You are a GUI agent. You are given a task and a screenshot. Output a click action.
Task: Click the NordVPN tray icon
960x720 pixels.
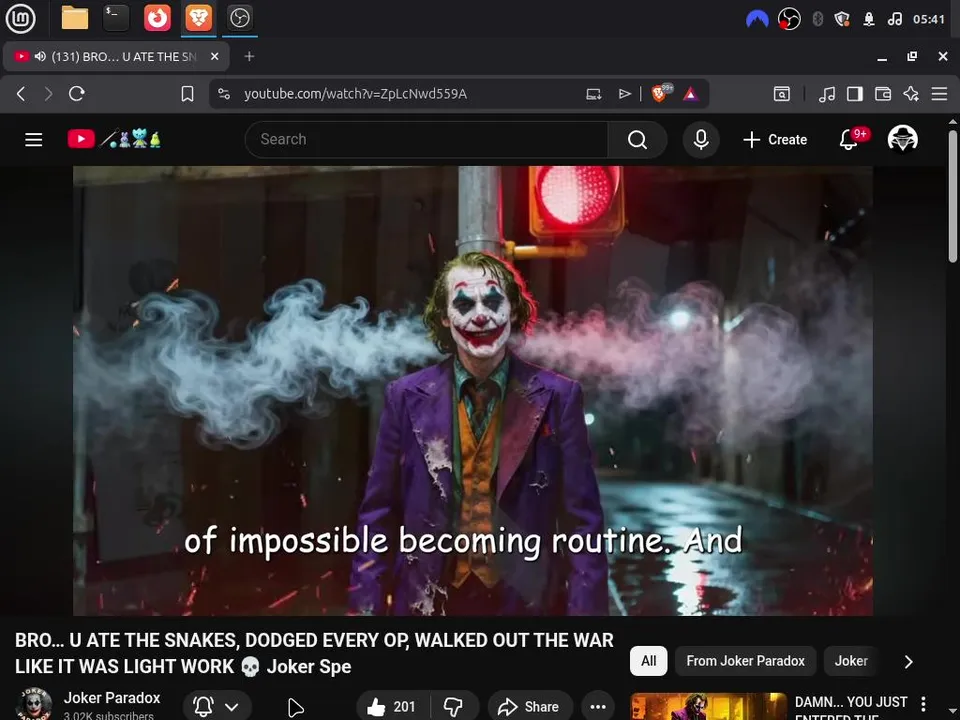click(757, 19)
